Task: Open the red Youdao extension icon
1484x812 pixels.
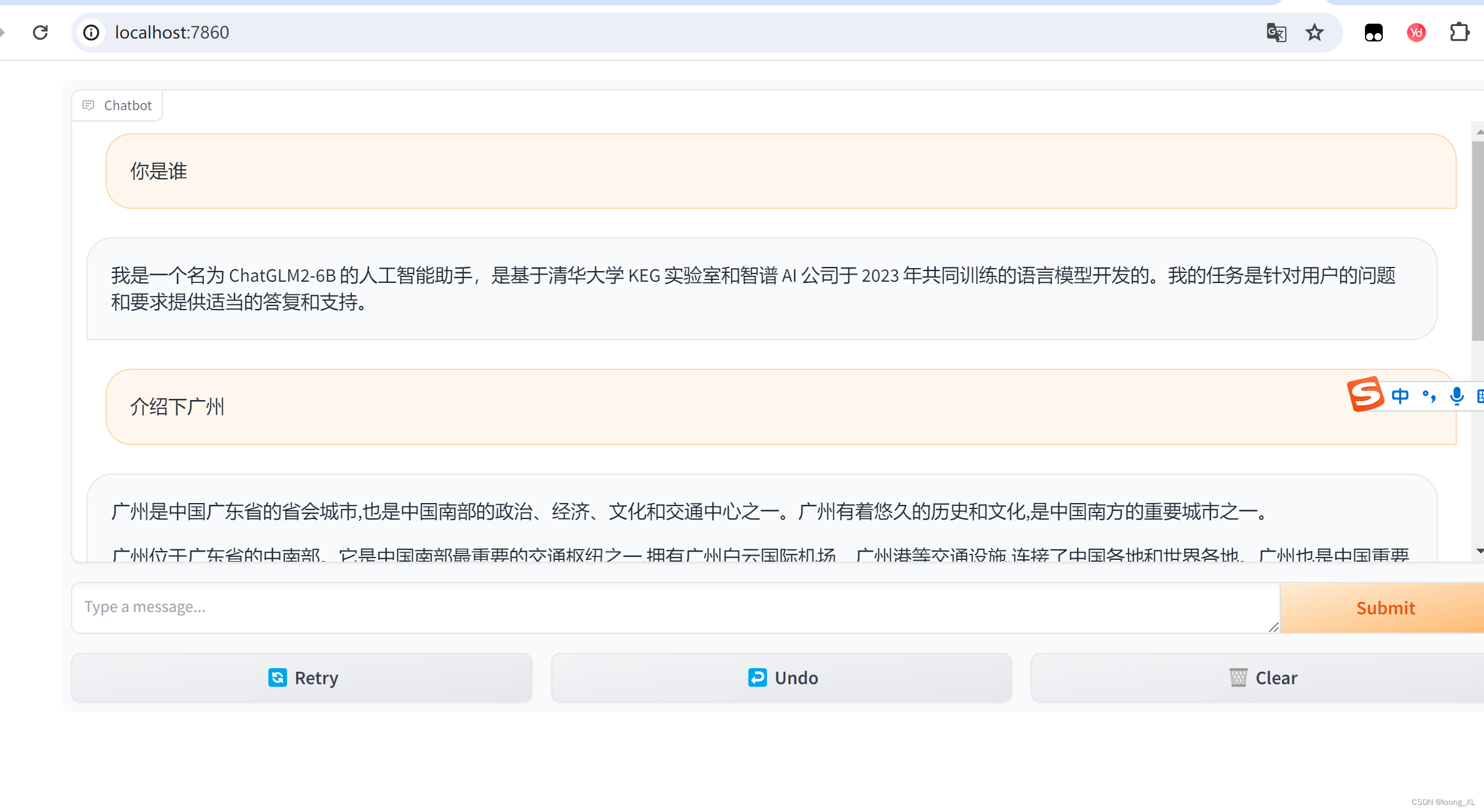Action: tap(1416, 33)
